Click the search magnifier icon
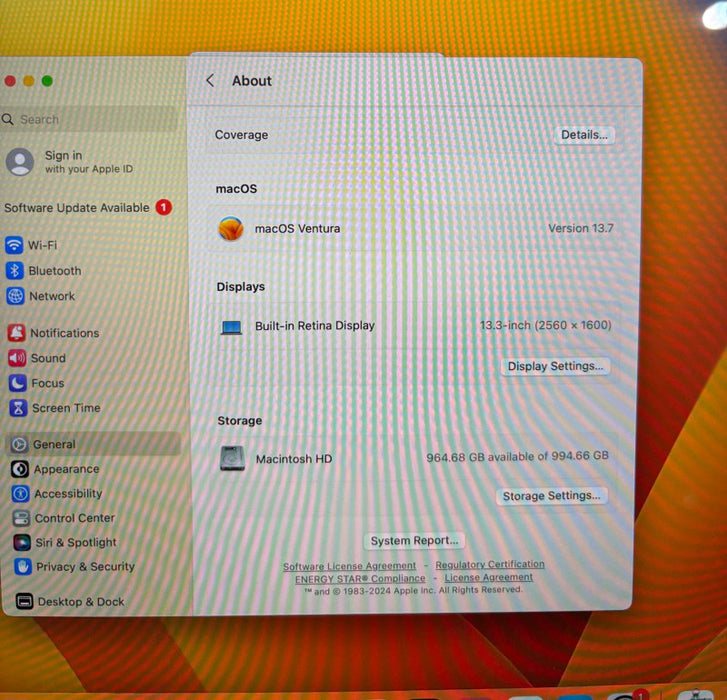The image size is (727, 700). pos(7,120)
